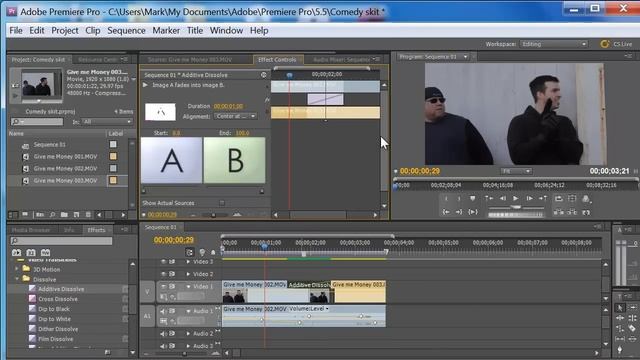The height and width of the screenshot is (360, 640).
Task: Click the Lift button in Program monitor
Action: 559,212
